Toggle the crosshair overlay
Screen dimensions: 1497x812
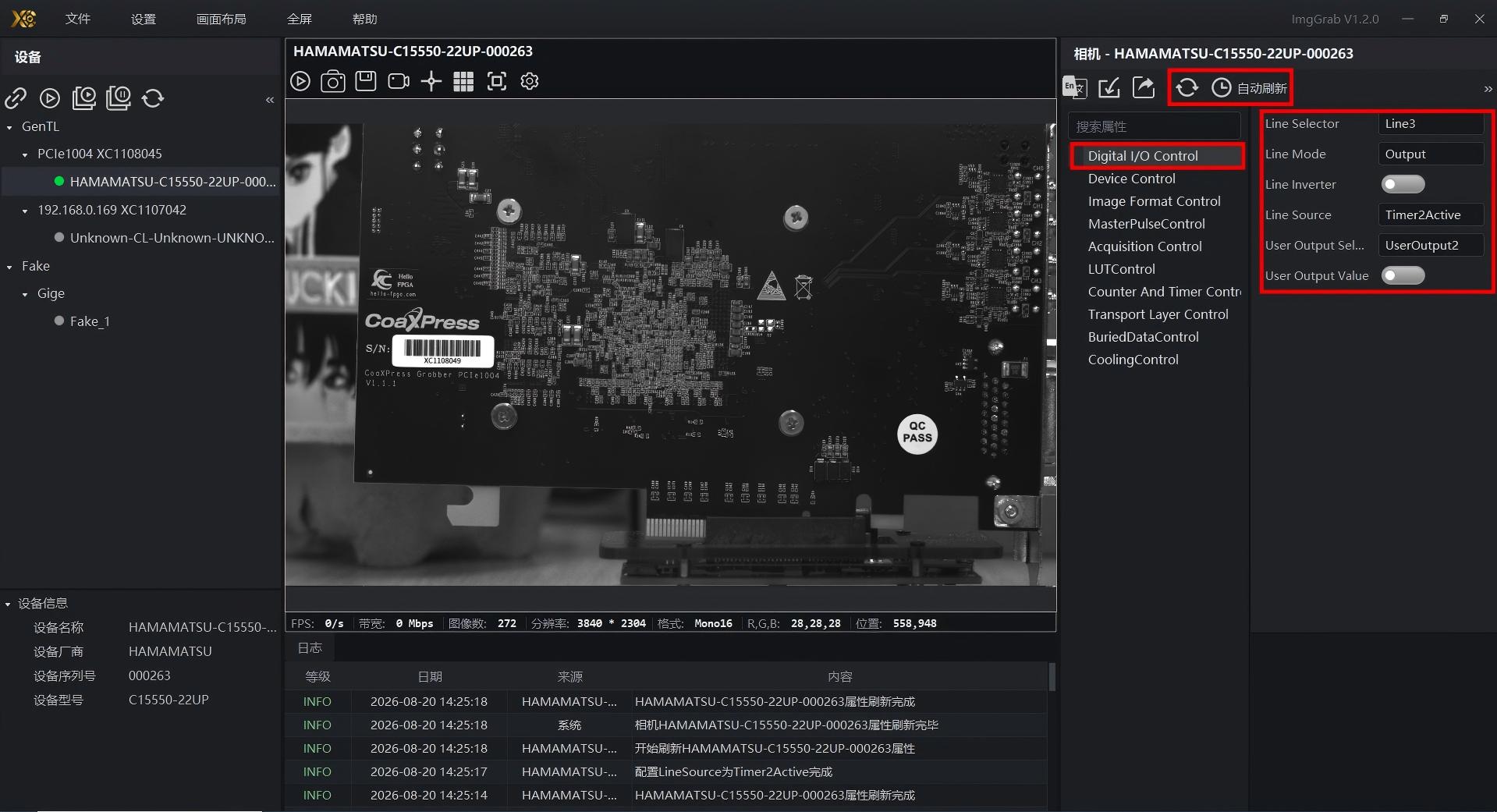pyautogui.click(x=431, y=81)
